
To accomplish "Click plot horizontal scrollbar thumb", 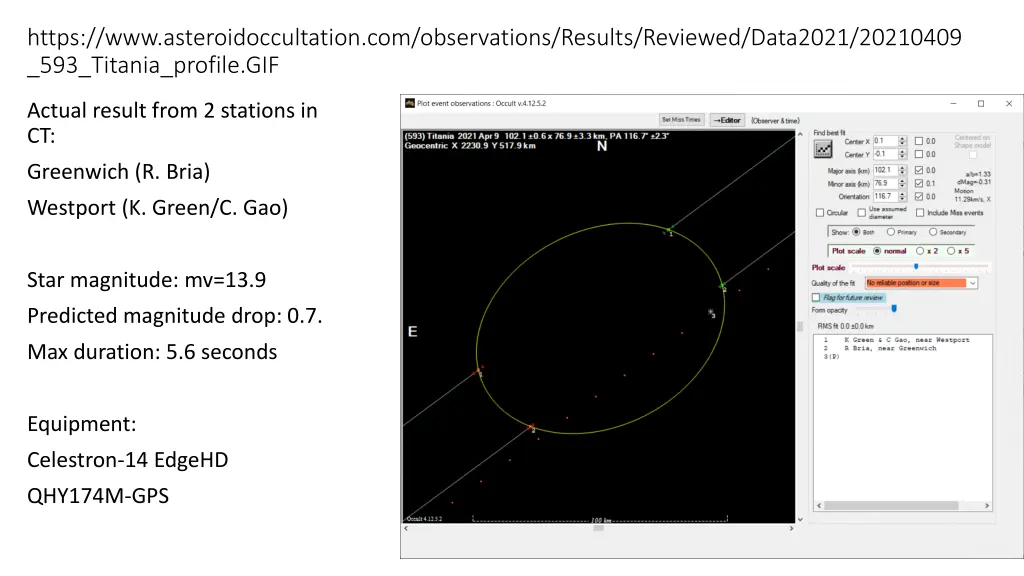I will pyautogui.click(x=598, y=528).
